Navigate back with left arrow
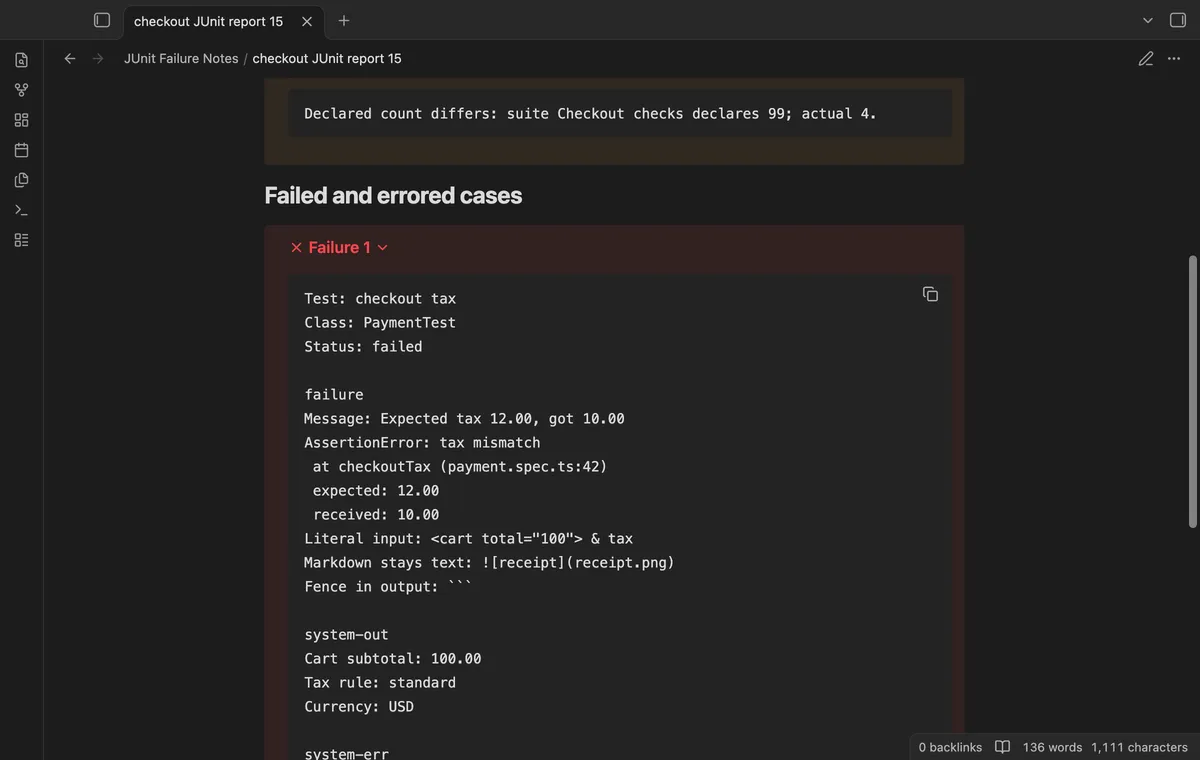The width and height of the screenshot is (1200, 760). click(70, 58)
